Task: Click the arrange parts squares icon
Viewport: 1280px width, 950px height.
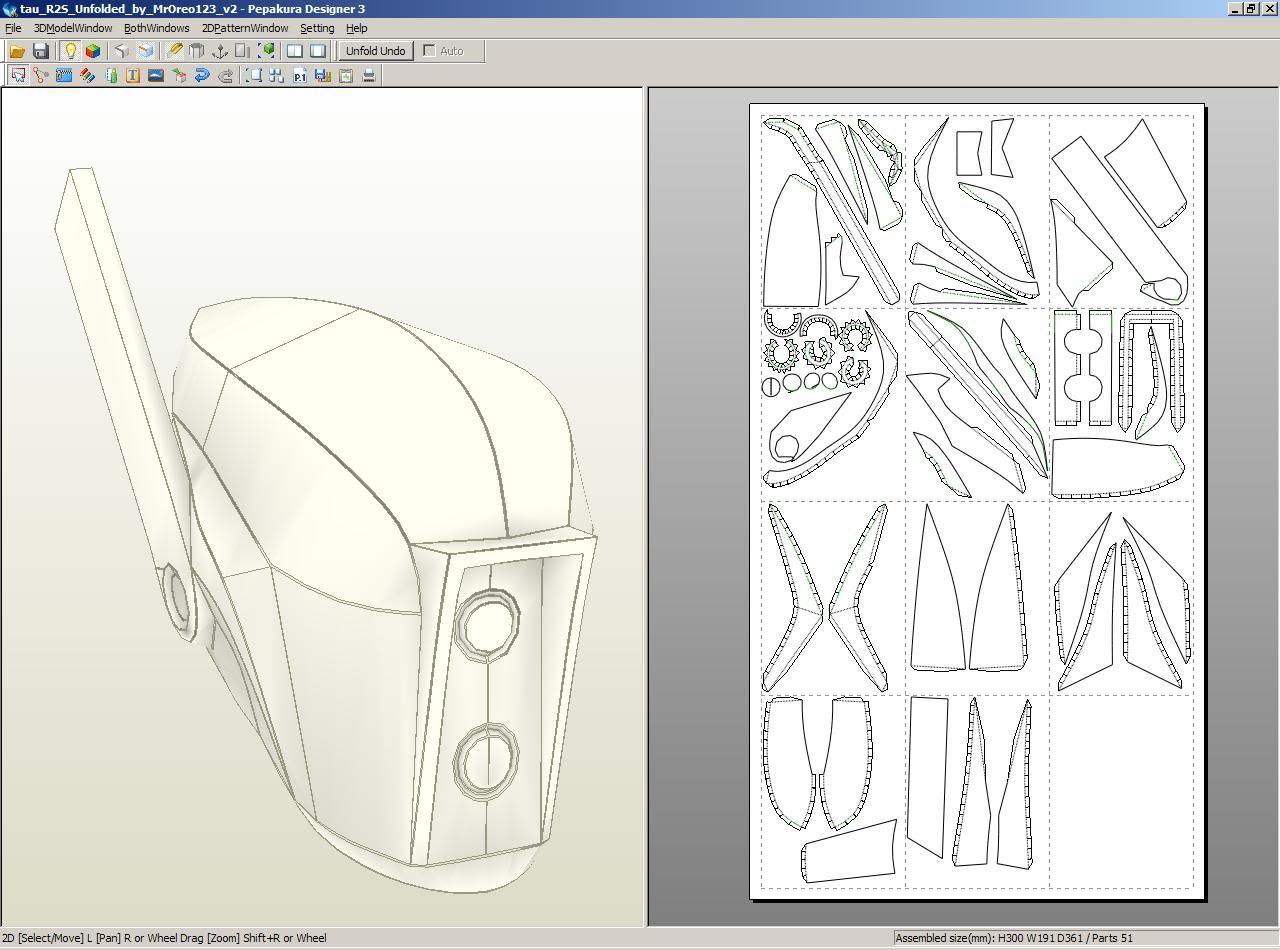Action: click(277, 75)
